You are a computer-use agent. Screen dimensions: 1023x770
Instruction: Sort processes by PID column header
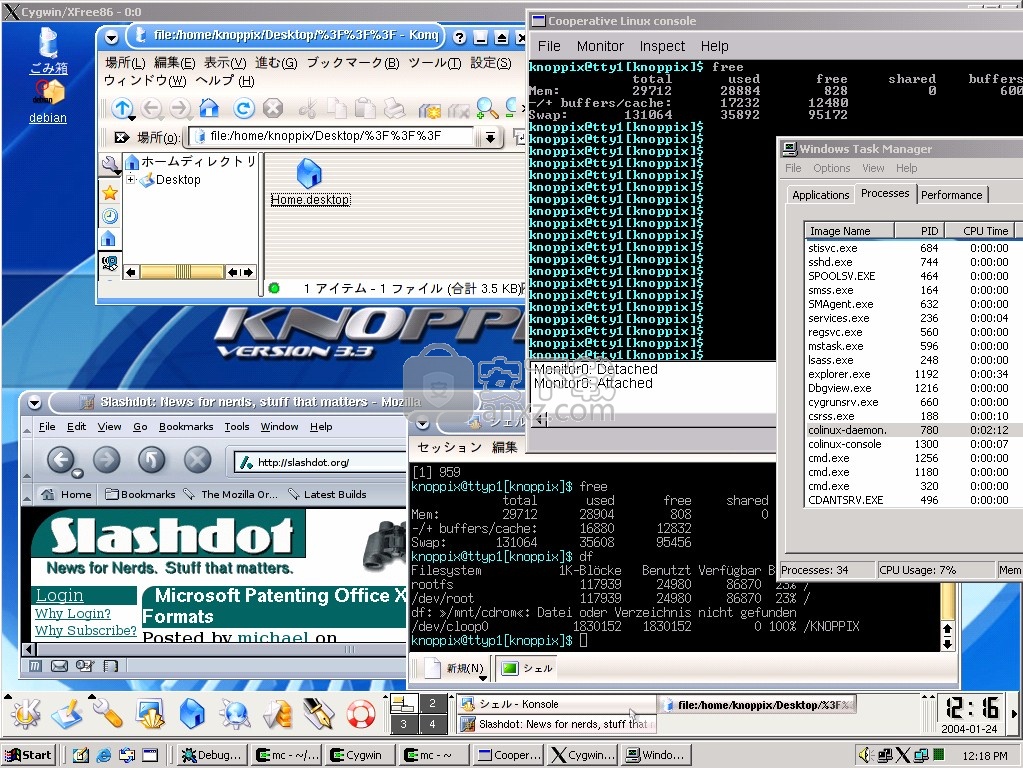921,231
